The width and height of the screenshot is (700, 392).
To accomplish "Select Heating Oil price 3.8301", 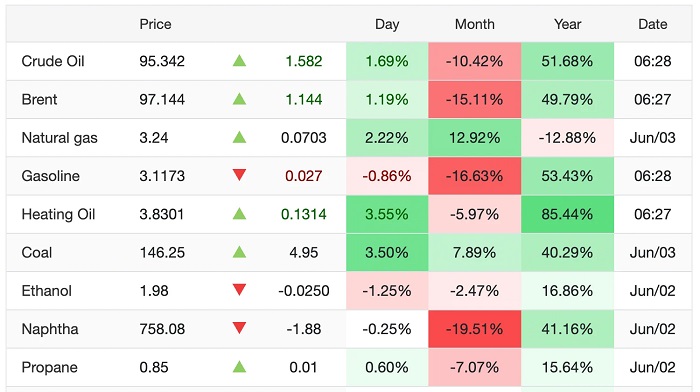I will point(162,214).
